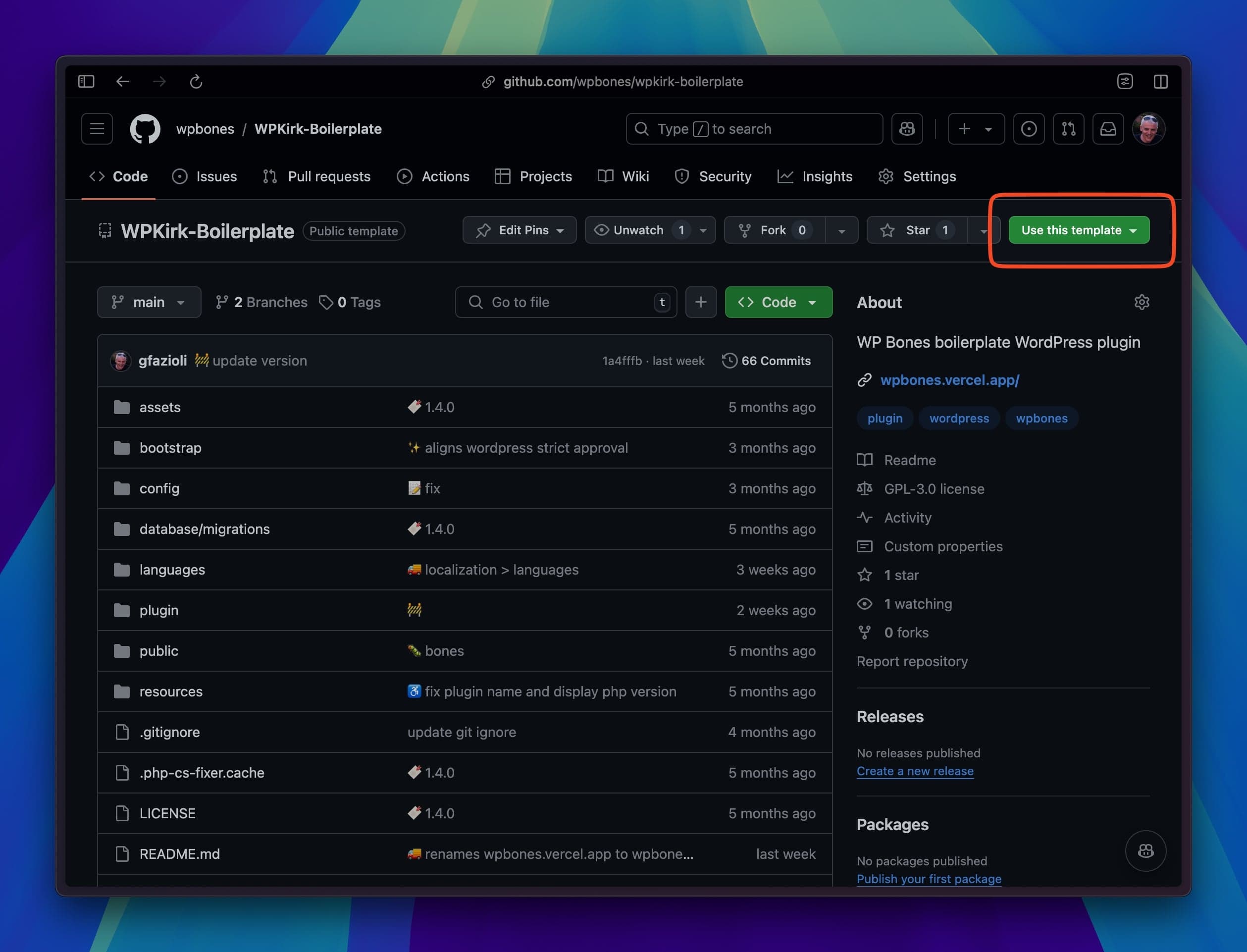This screenshot has height=952, width=1247.
Task: Expand the main branch selector dropdown
Action: 148,301
